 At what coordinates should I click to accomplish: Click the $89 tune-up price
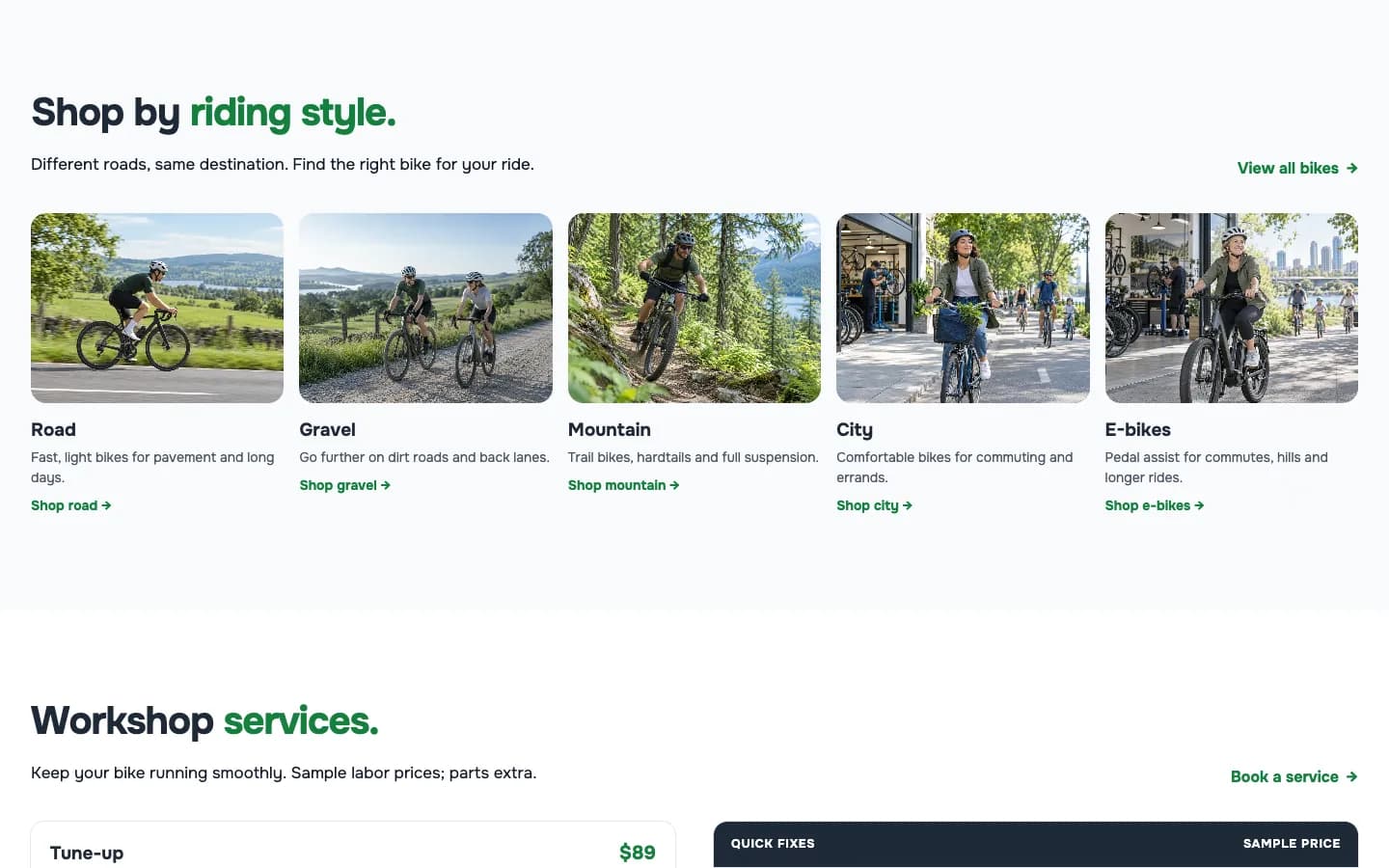(x=638, y=853)
